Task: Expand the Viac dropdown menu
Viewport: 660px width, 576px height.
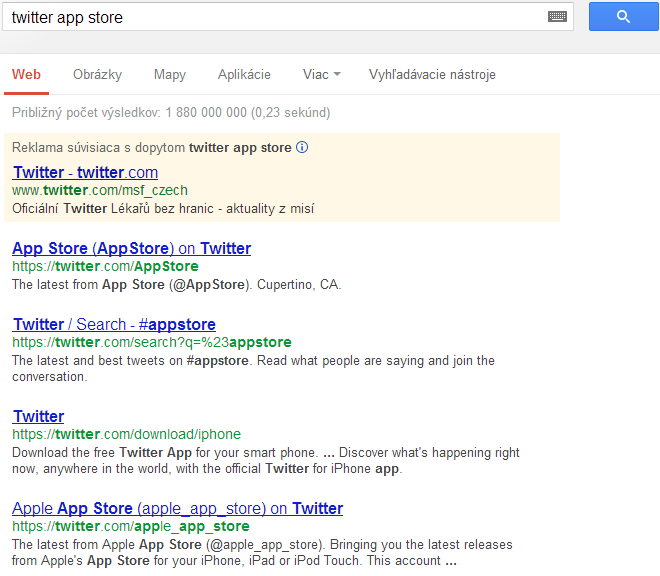Action: point(321,75)
